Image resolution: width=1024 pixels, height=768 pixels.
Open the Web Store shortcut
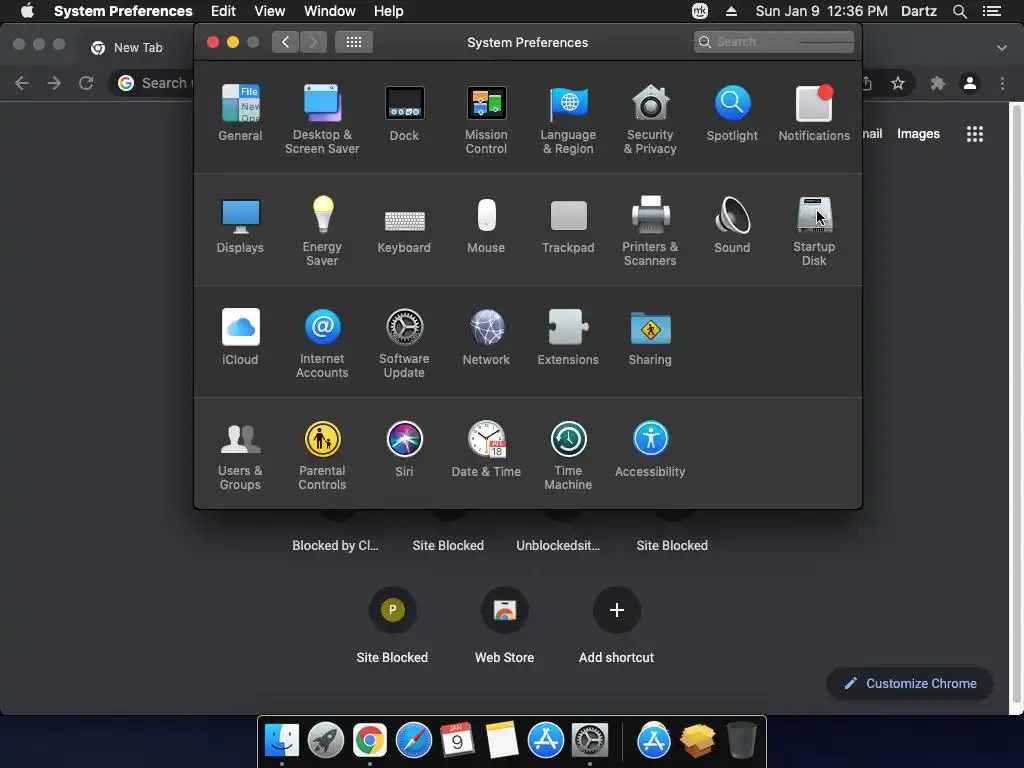[x=505, y=626]
